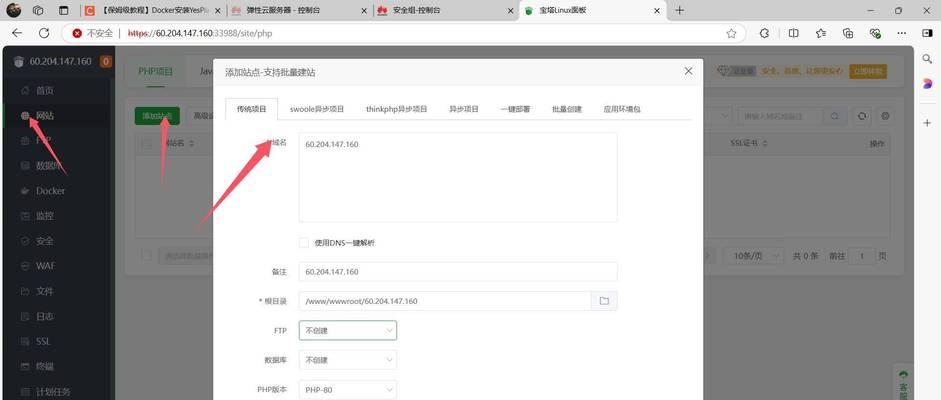Screen dimensions: 941x400
Task: Refresh the site list in background page
Action: (x=862, y=116)
